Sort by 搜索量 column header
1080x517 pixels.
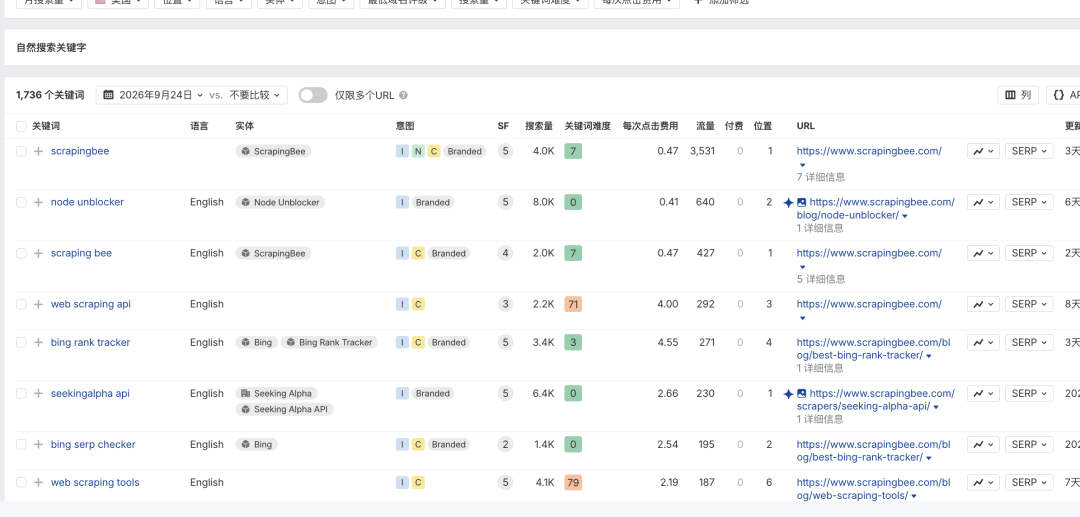tap(539, 126)
